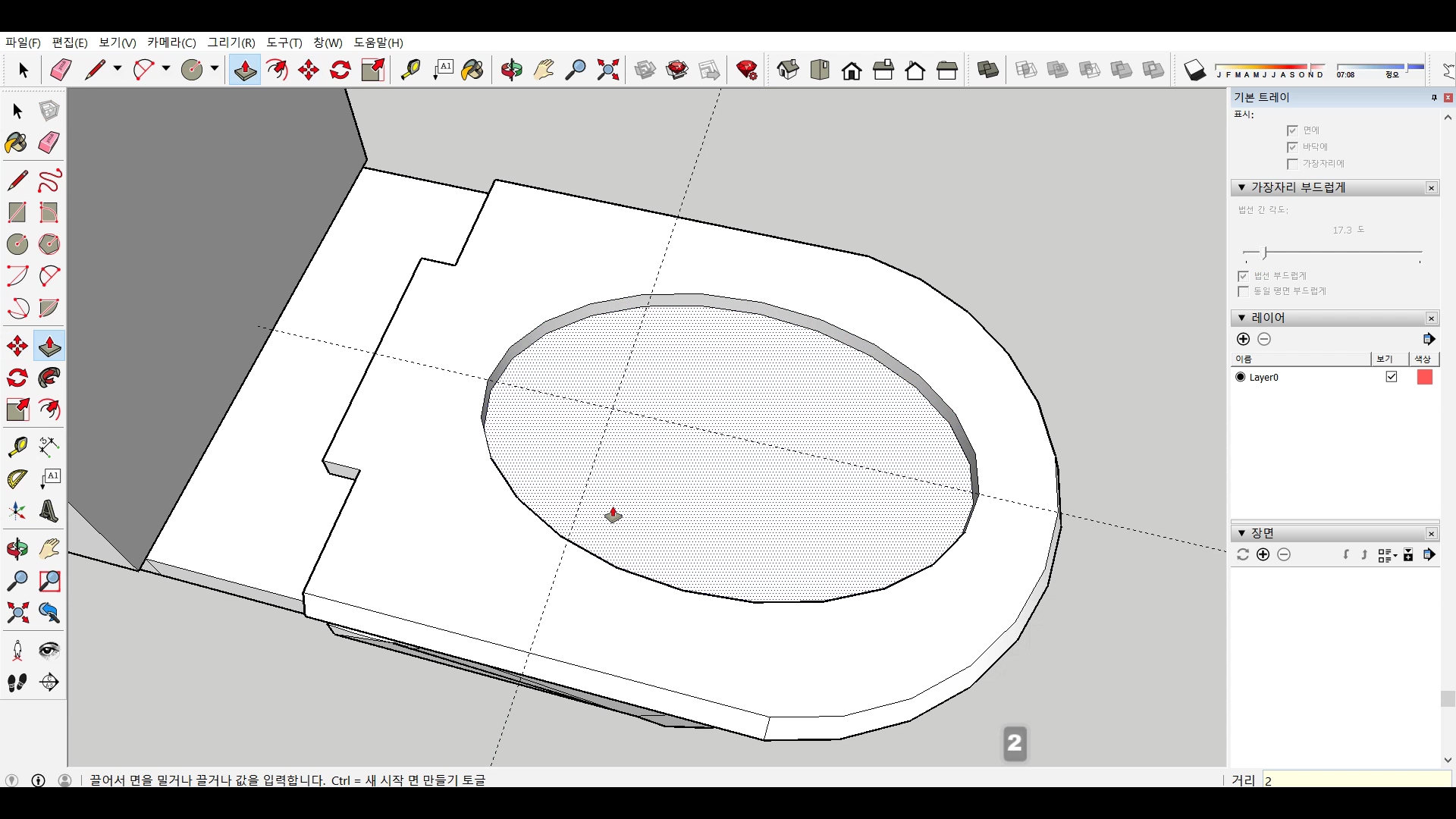This screenshot has width=1456, height=819.
Task: Collapse the 레이어 panel section
Action: coord(1241,318)
